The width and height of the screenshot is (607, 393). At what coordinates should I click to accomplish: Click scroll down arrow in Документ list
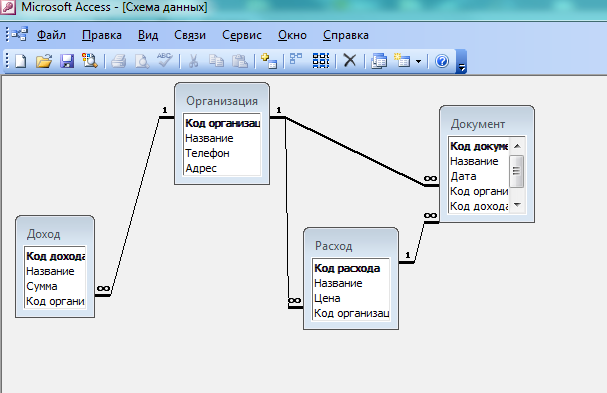[x=517, y=205]
